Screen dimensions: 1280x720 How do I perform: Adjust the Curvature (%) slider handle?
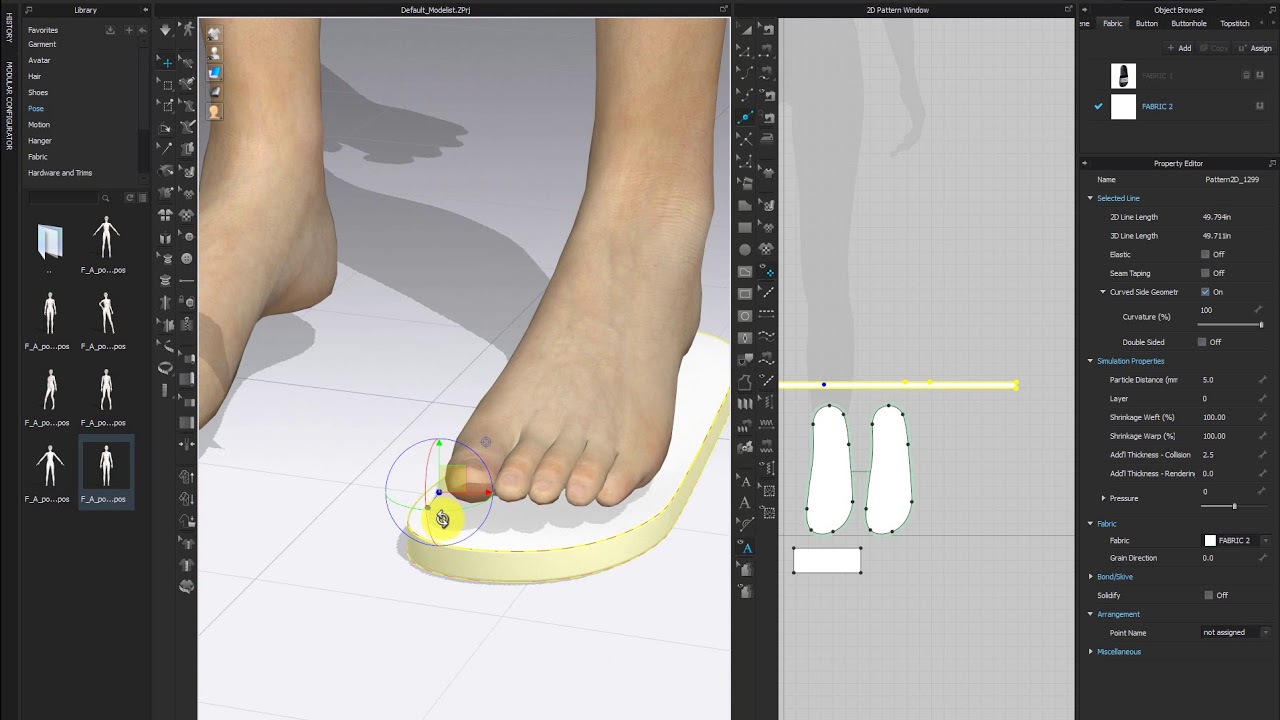[x=1261, y=325]
